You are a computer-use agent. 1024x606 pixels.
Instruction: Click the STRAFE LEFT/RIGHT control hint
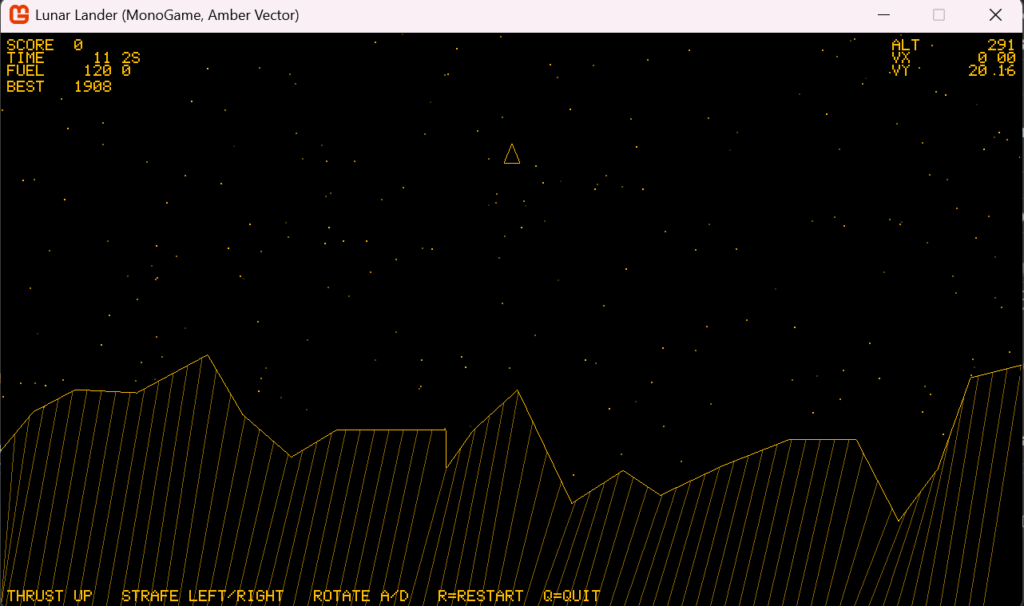click(202, 596)
